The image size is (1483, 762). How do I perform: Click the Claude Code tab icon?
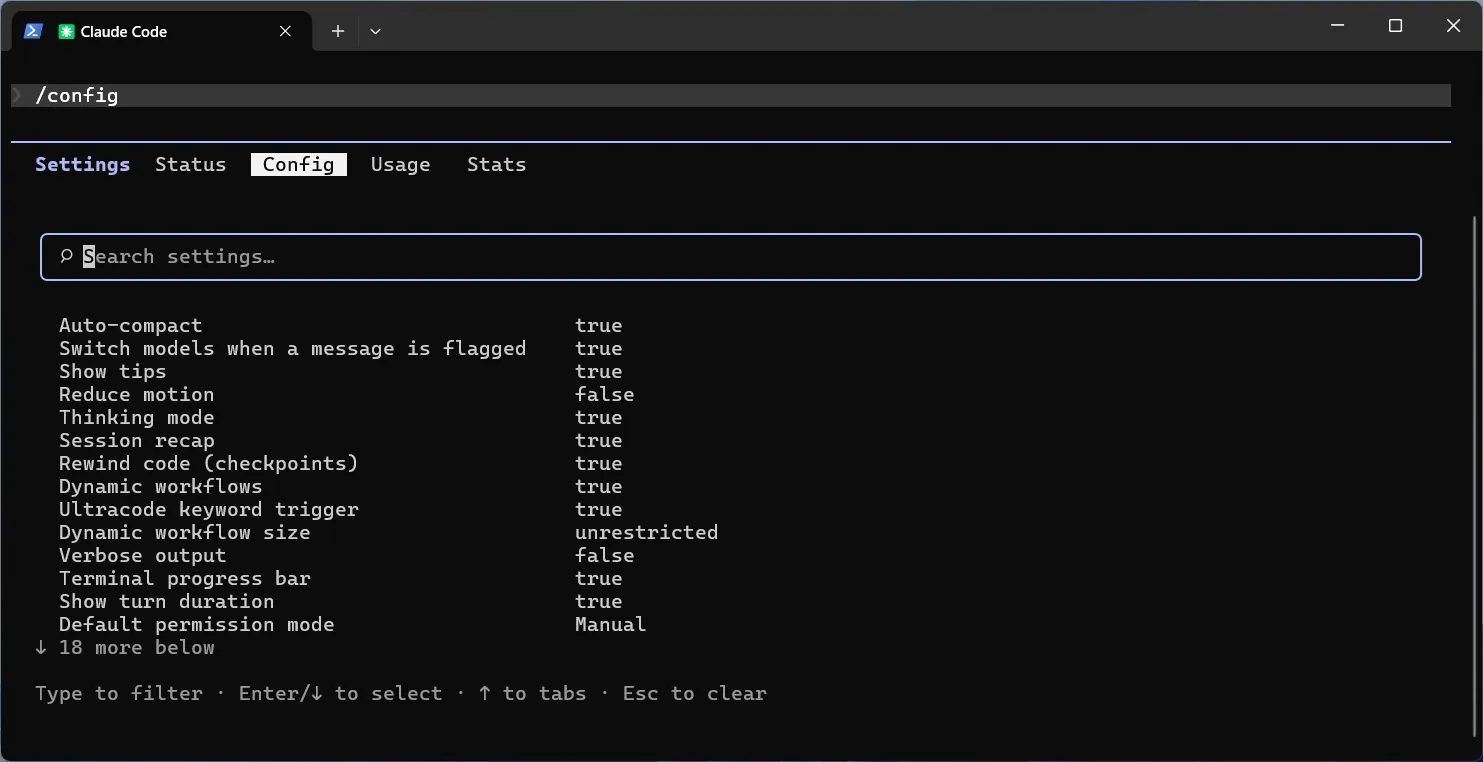pyautogui.click(x=66, y=31)
